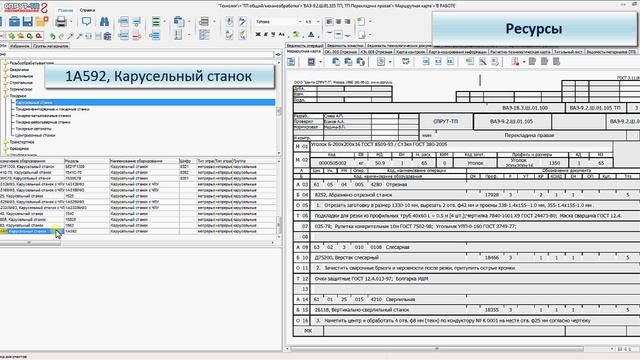This screenshot has width=640, height=360.
Task: Click first icon in document toolbar
Action: 291,62
